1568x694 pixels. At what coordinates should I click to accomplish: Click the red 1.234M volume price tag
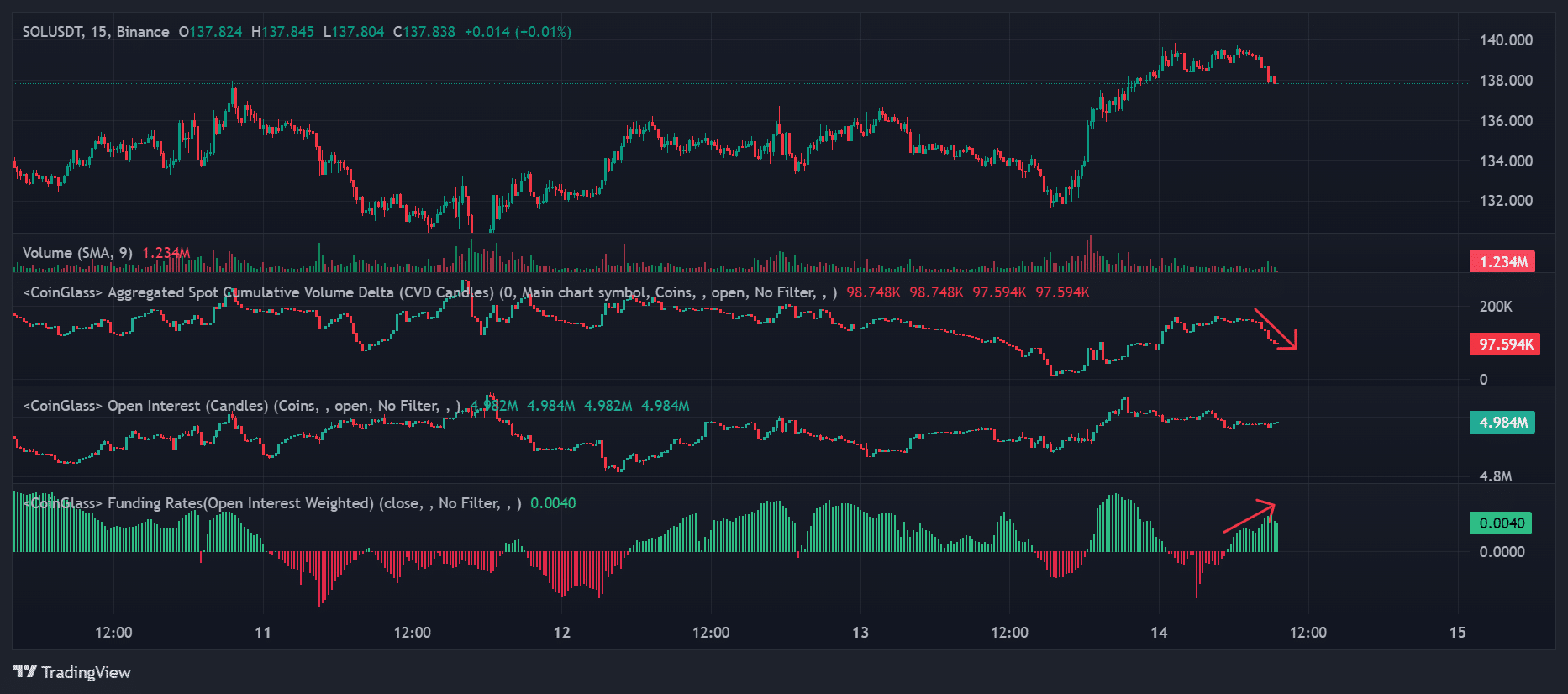tap(1502, 261)
